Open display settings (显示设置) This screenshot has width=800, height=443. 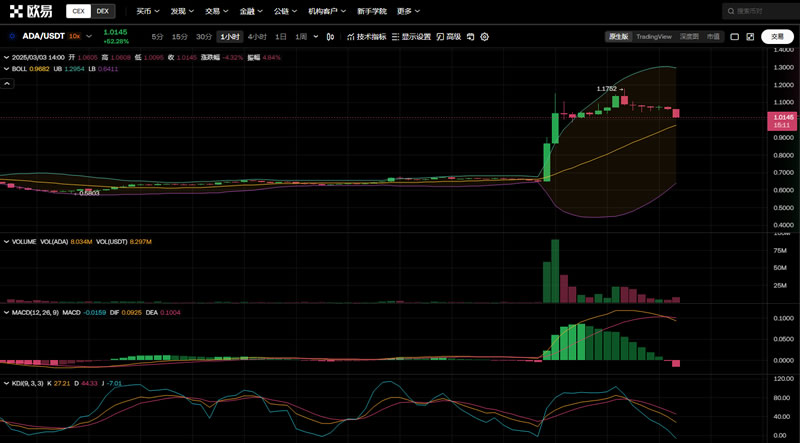[411, 37]
